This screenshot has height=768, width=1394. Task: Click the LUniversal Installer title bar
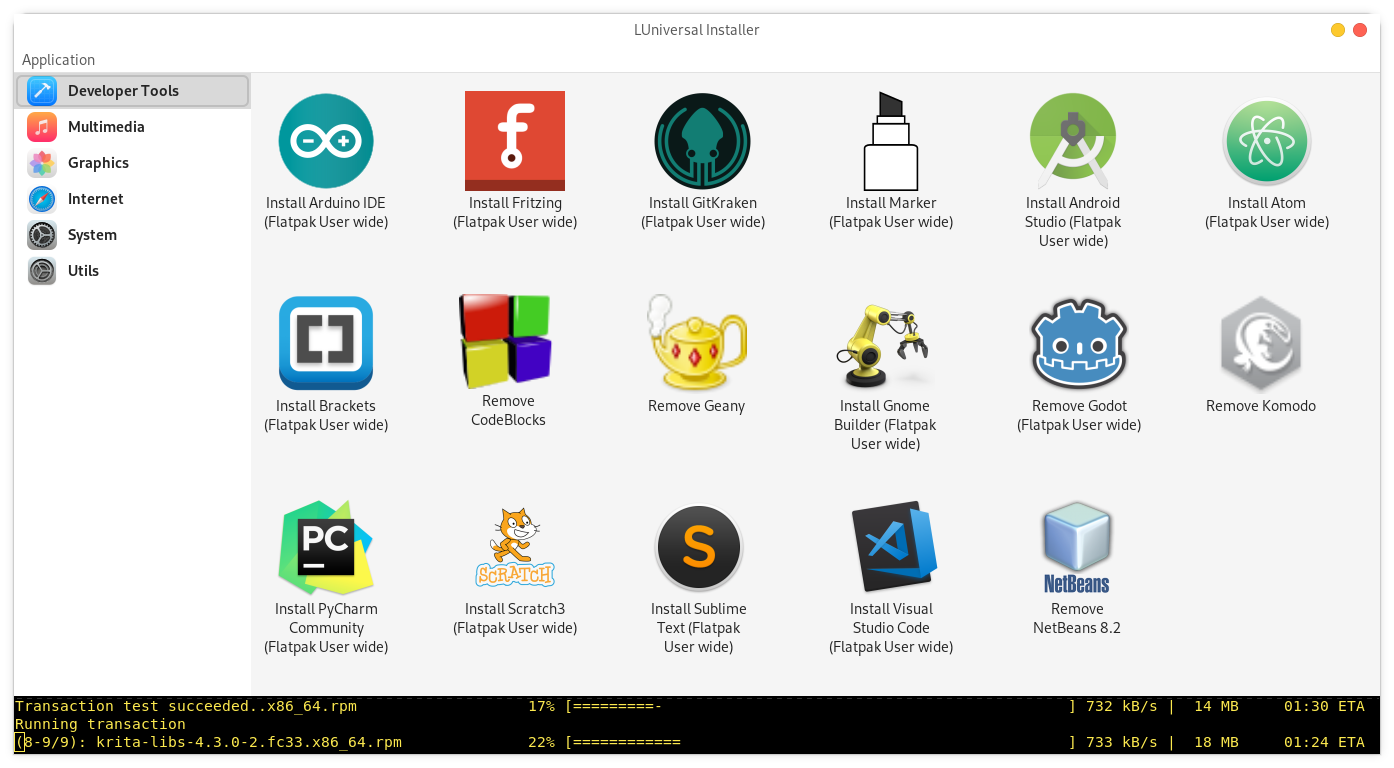[x=697, y=30]
